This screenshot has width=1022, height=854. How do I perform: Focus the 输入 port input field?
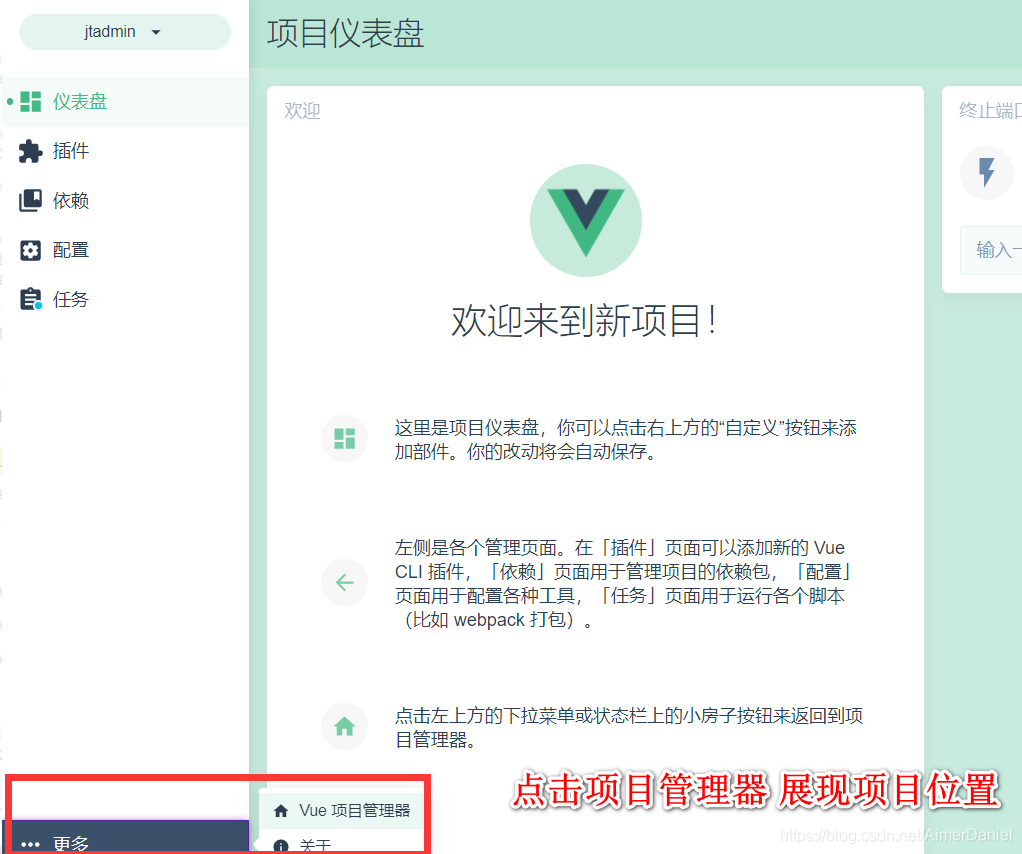pos(991,250)
